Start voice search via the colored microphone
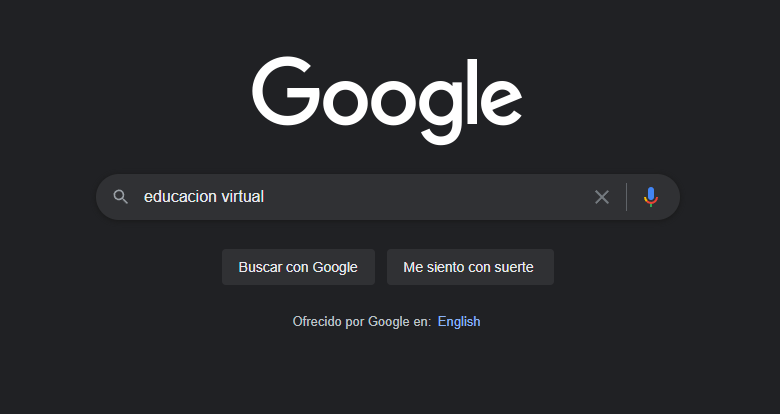The width and height of the screenshot is (780, 414). (x=651, y=197)
